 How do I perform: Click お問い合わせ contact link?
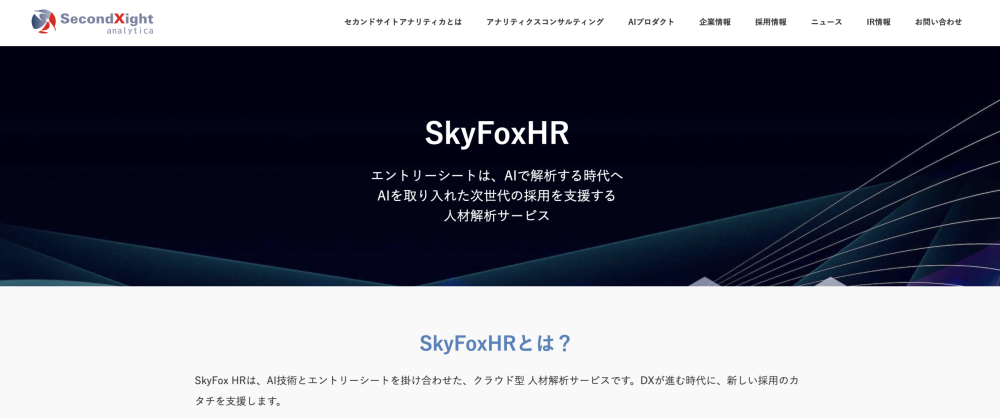pos(938,22)
